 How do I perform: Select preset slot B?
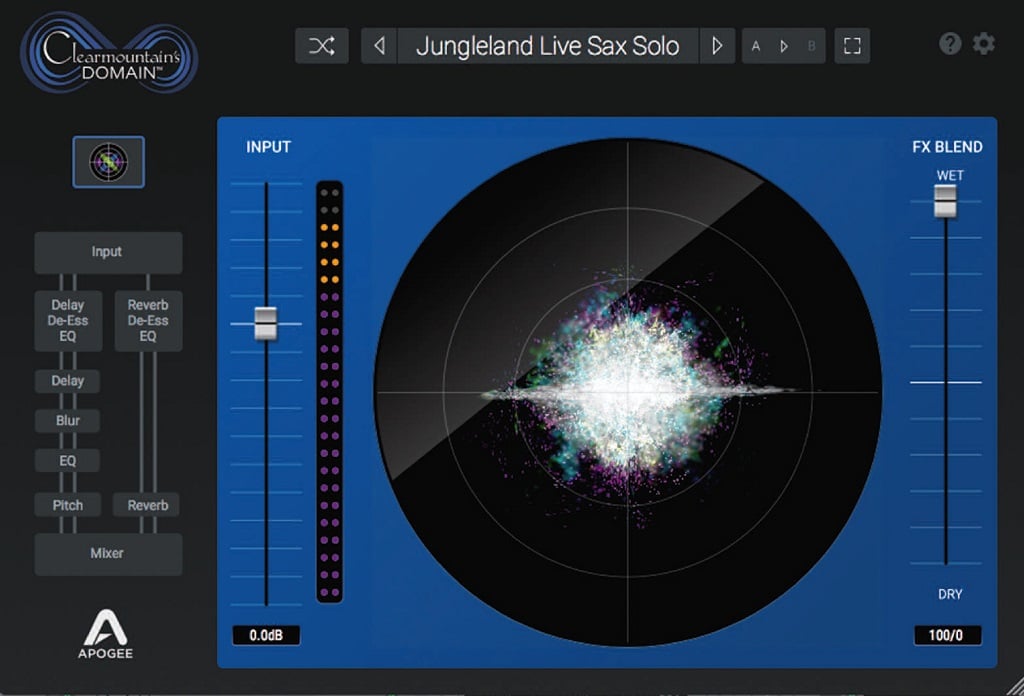[x=812, y=46]
